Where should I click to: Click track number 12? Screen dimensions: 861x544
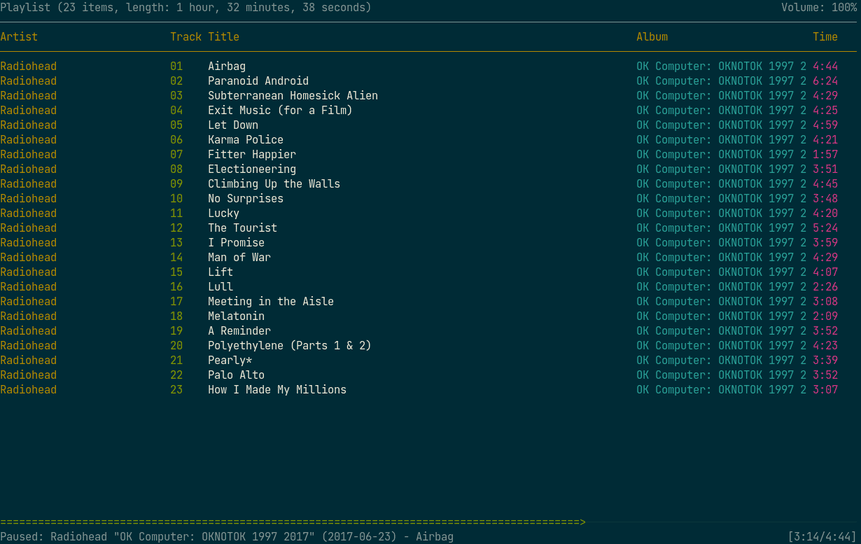(x=176, y=228)
